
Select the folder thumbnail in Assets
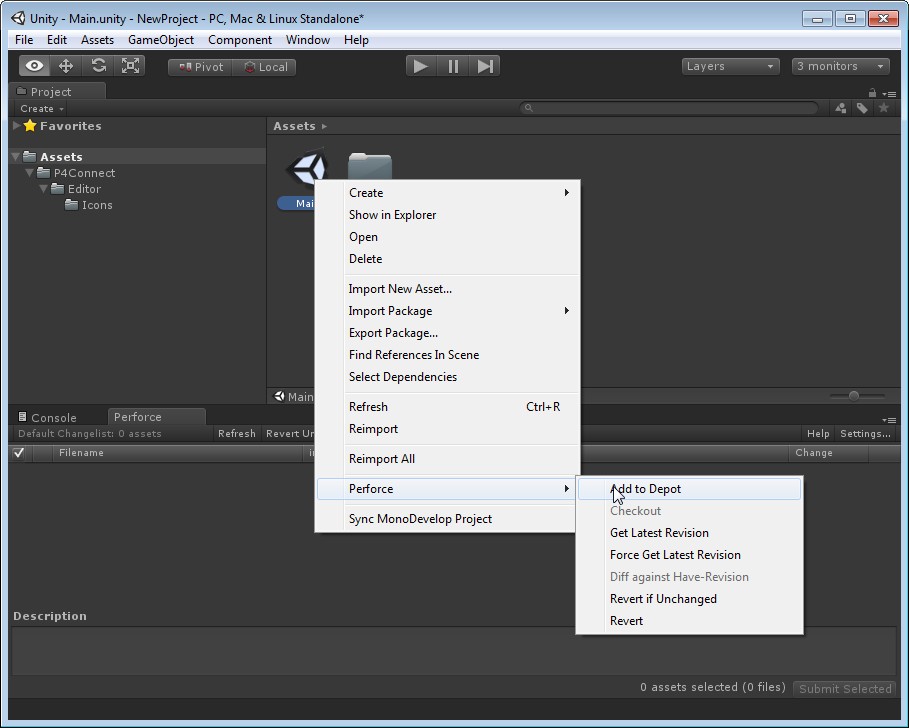[370, 166]
